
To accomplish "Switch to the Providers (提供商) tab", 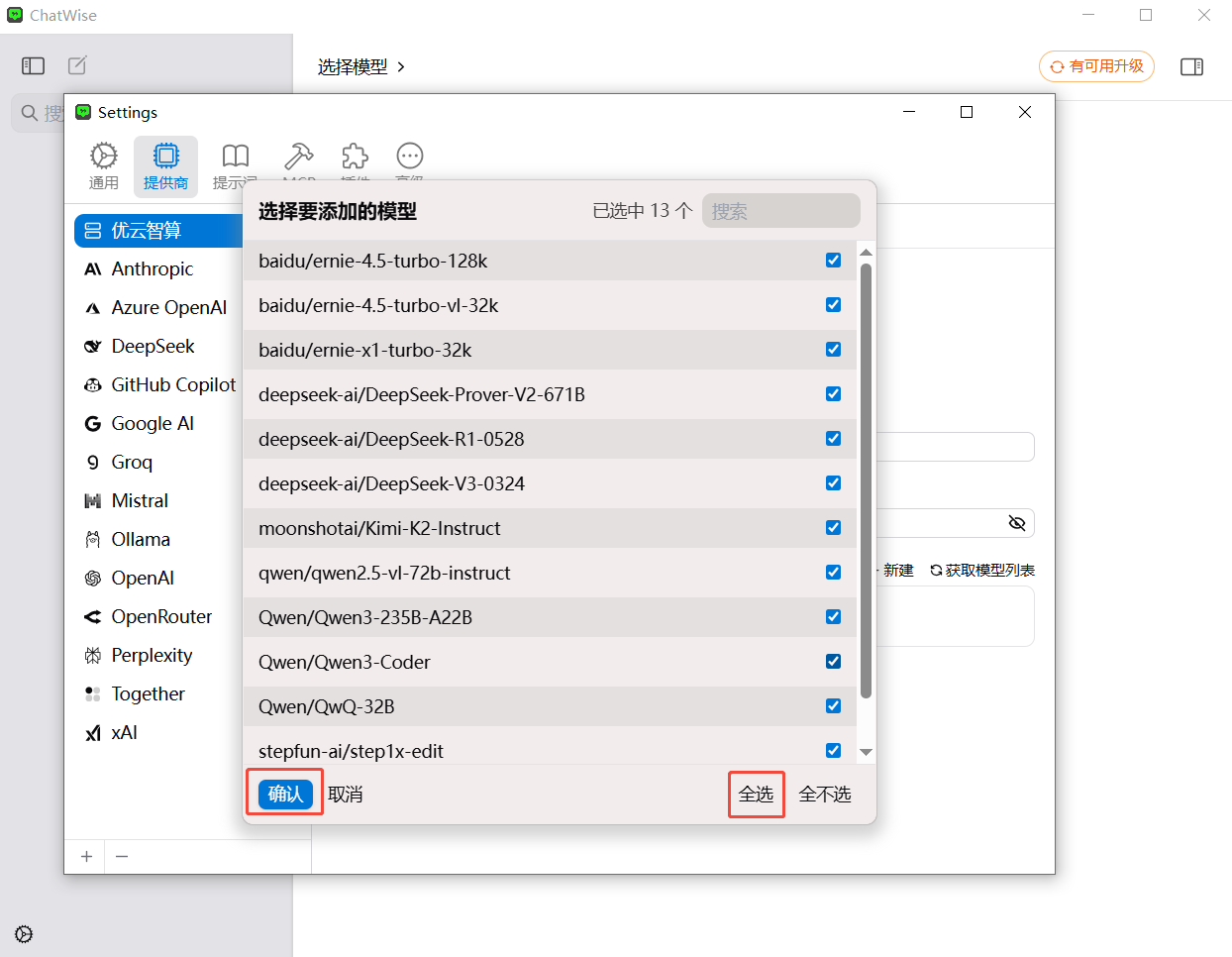I will (165, 165).
